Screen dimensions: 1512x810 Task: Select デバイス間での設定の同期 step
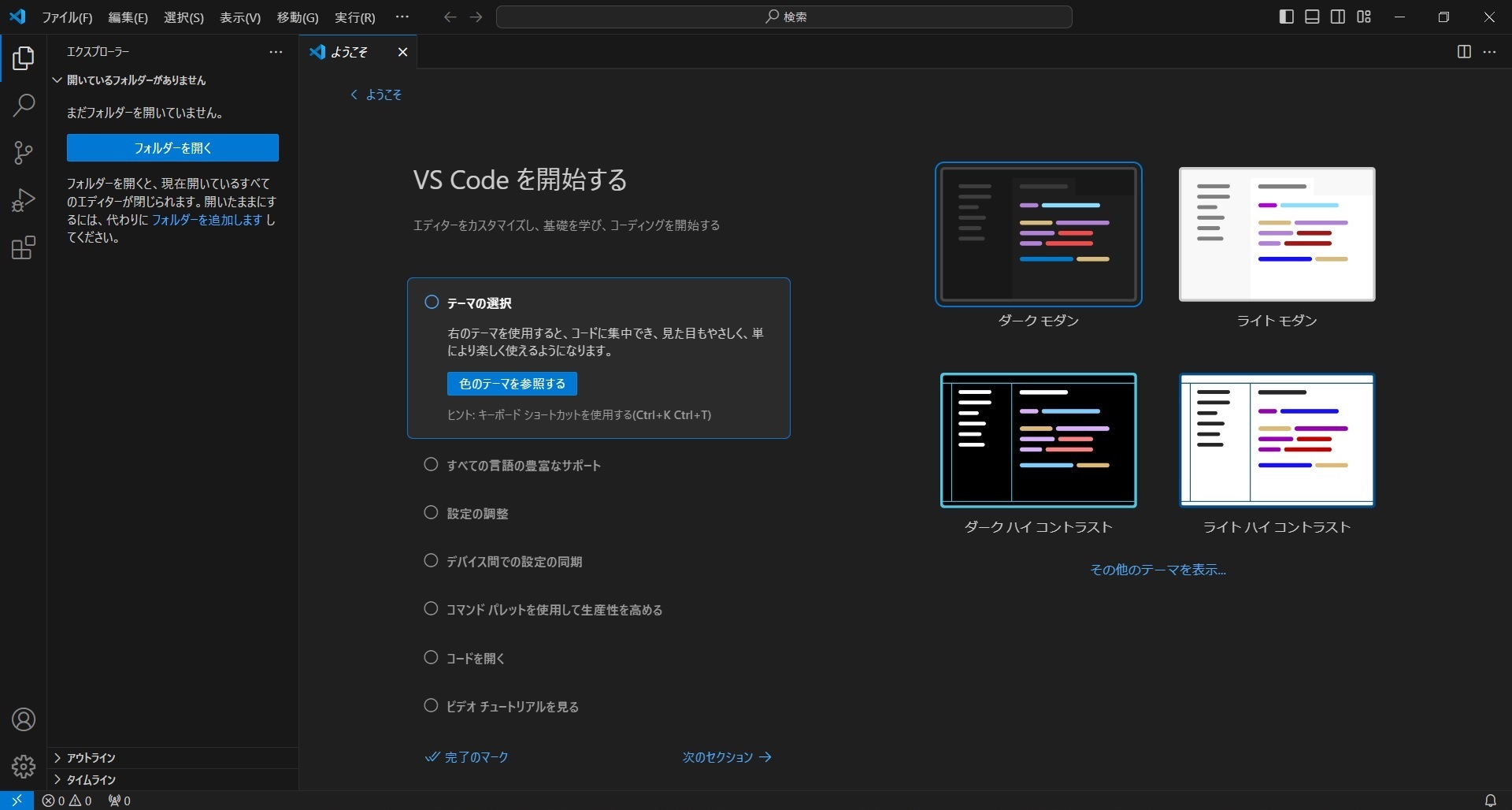pos(503,562)
